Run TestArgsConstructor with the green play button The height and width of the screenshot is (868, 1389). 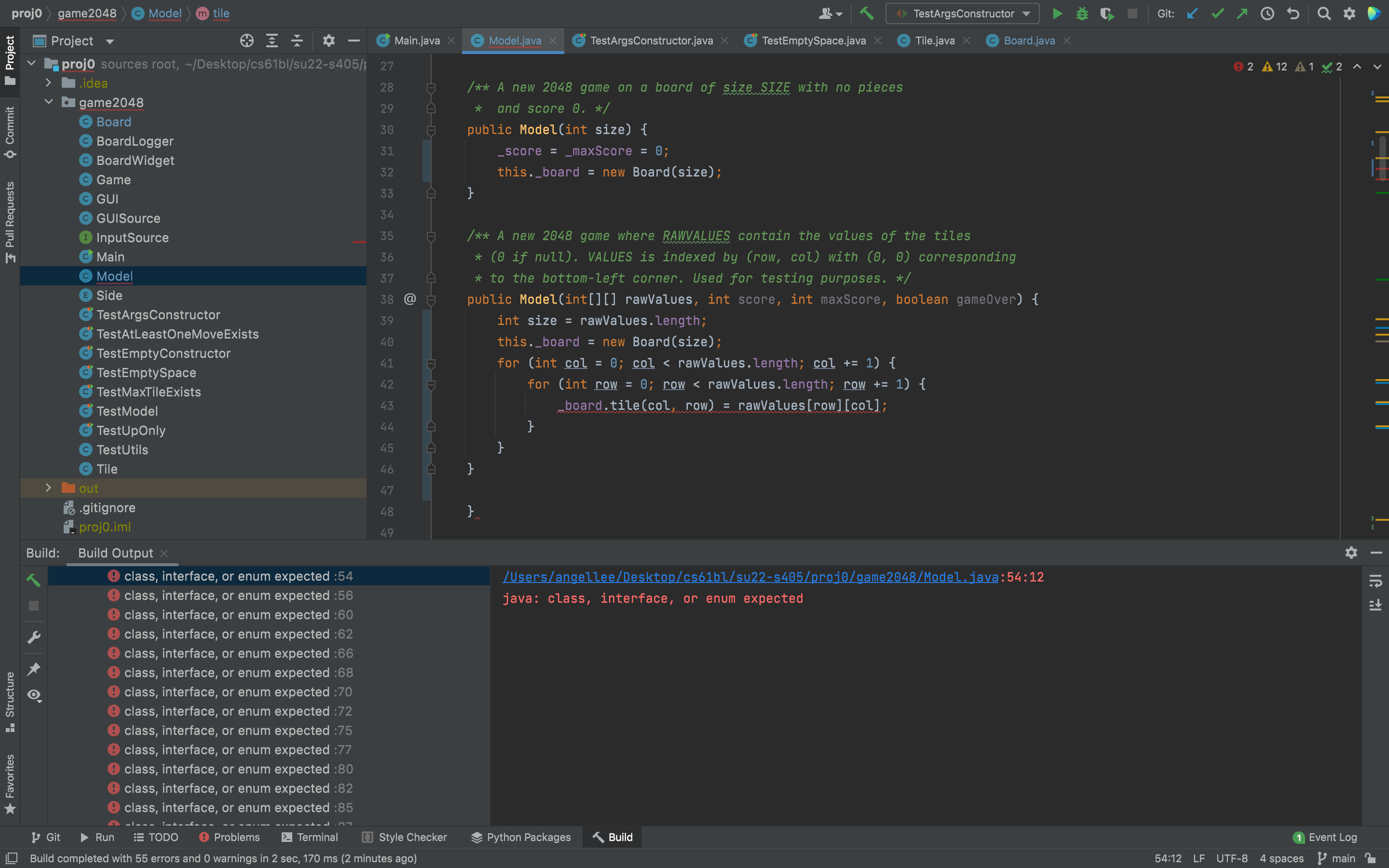[x=1057, y=13]
